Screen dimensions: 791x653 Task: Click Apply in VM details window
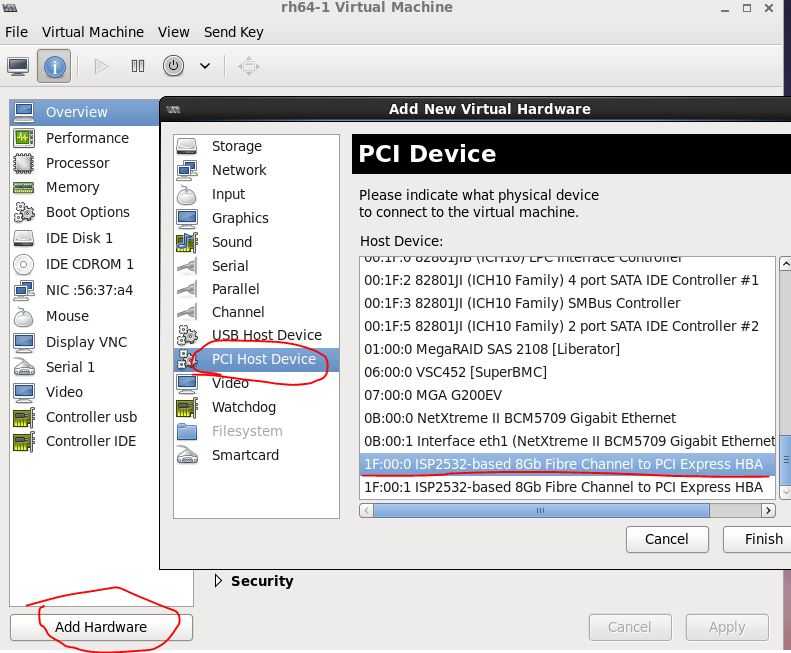click(x=727, y=627)
